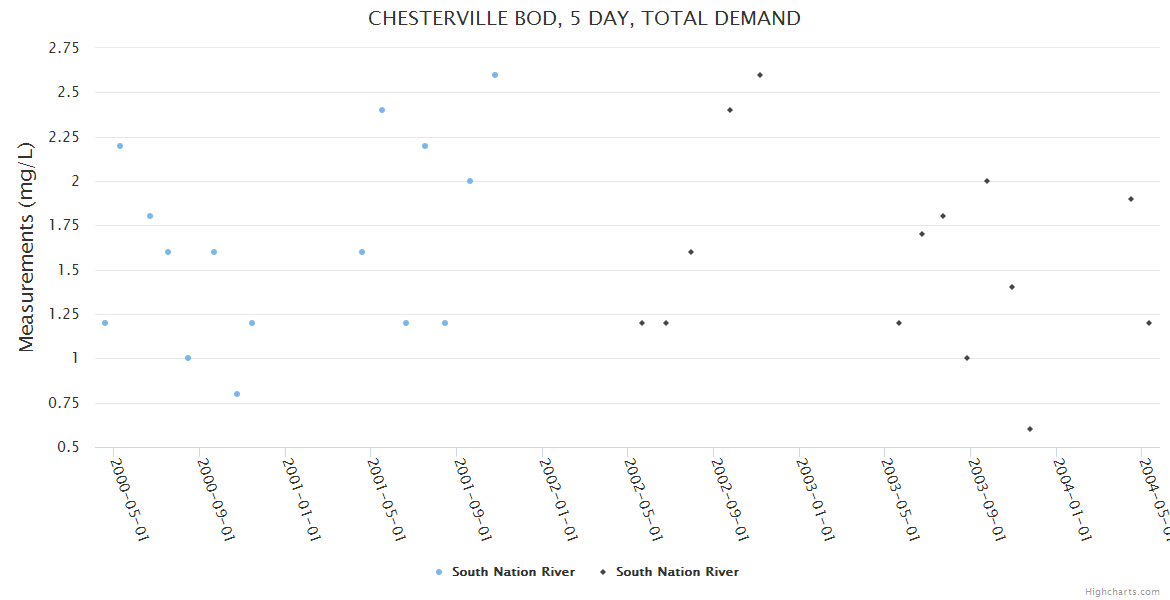
Task: Click the 2.75 y-axis tick label
Action: click(x=63, y=47)
